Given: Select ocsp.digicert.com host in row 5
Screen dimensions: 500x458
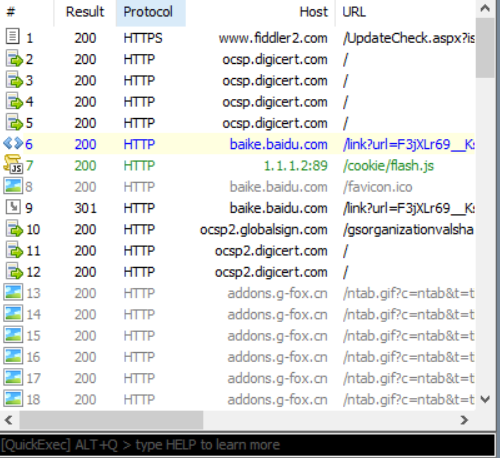Looking at the screenshot, I should [x=275, y=123].
